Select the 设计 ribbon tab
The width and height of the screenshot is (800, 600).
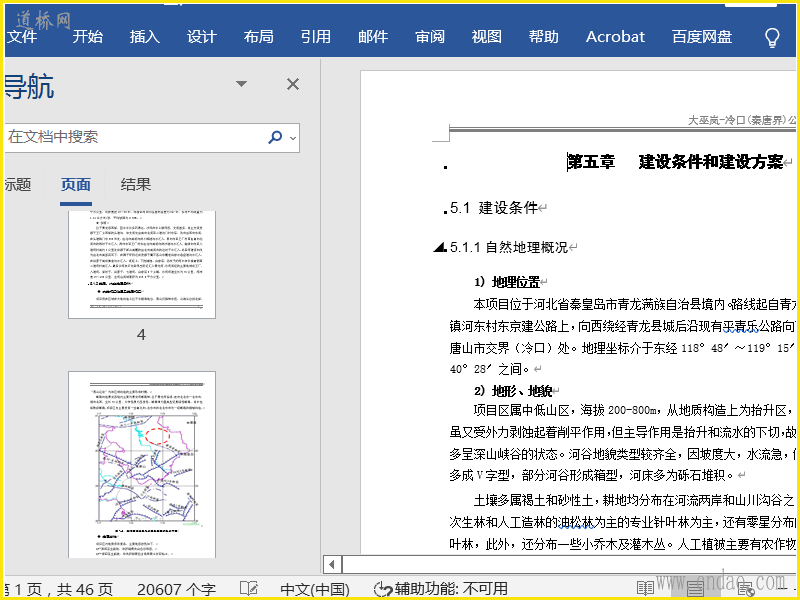tap(202, 37)
